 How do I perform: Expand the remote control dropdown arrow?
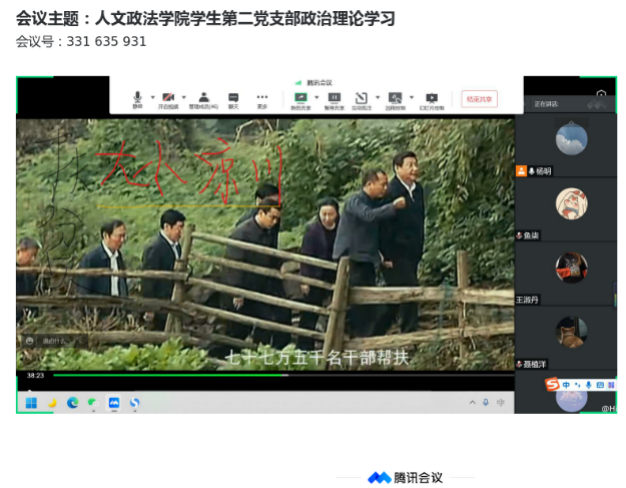coord(412,97)
